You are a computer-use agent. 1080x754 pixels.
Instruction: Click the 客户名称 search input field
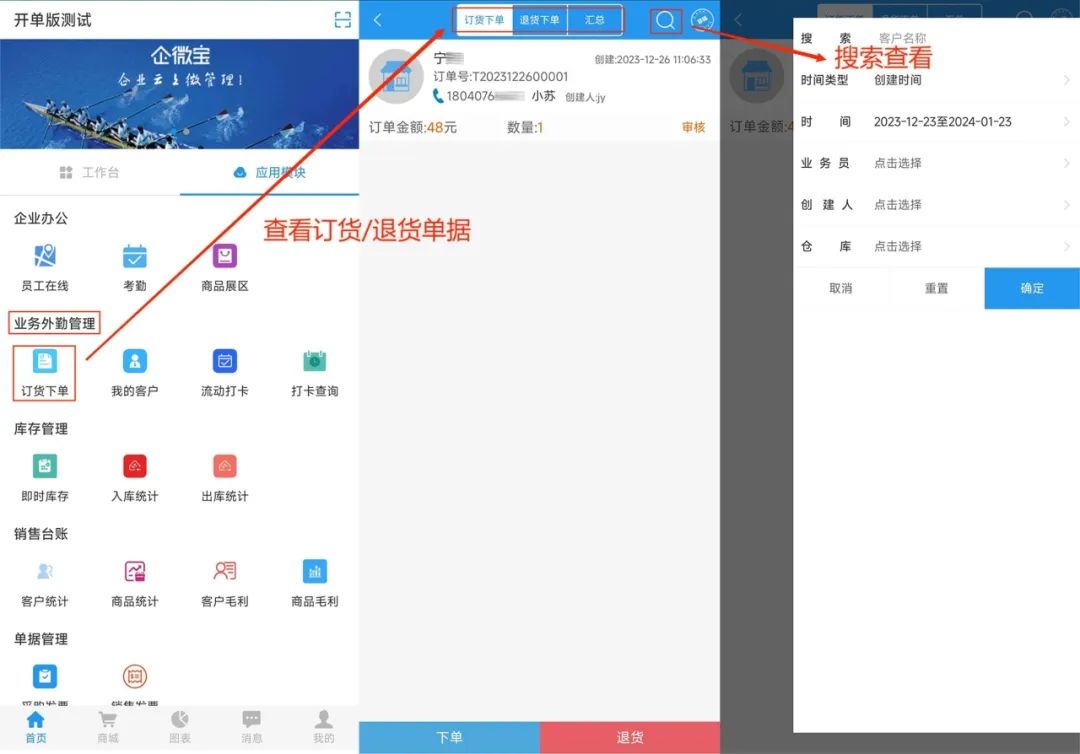[x=960, y=38]
